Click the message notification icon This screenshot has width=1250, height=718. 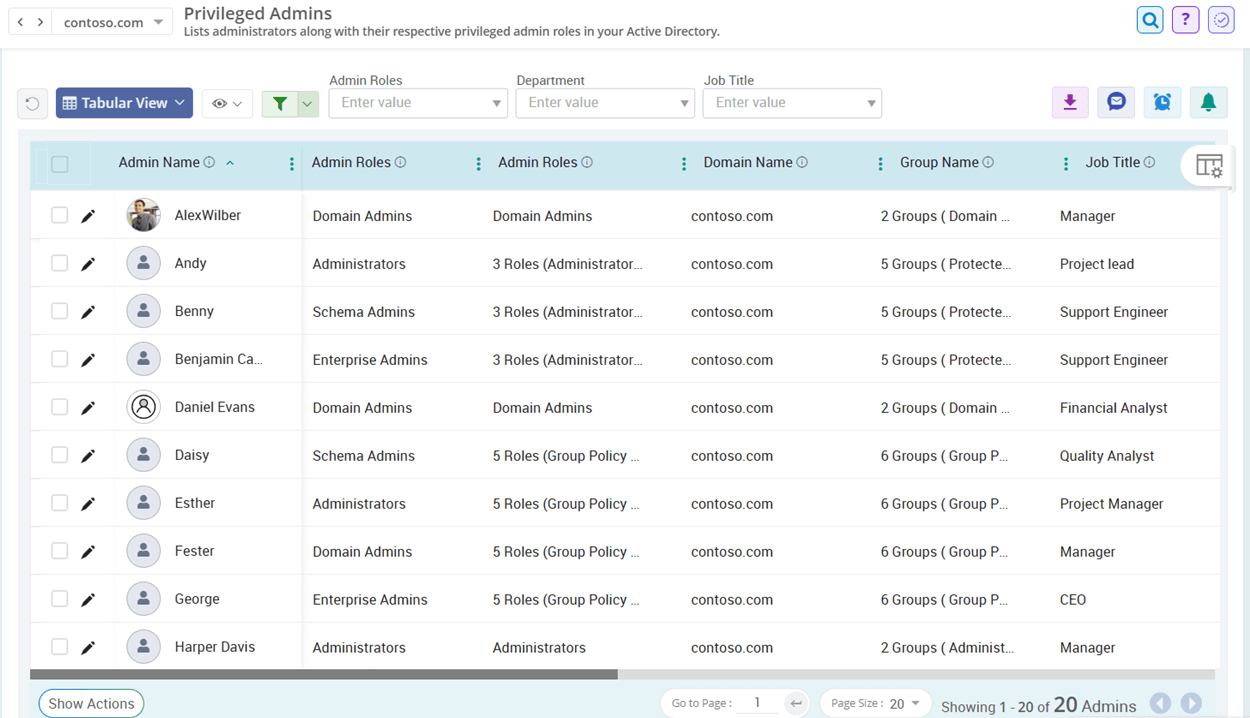click(1116, 102)
